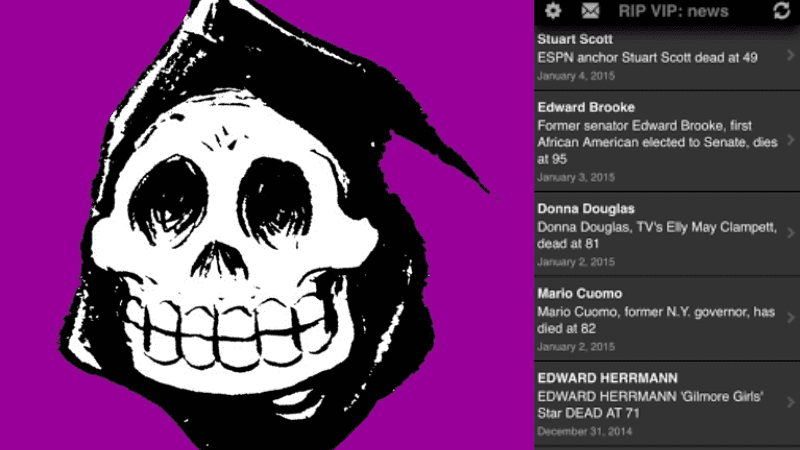Screen dimensions: 800x450
Task: Open the 'Gilmore Girls' Star headline
Action: pos(651,405)
